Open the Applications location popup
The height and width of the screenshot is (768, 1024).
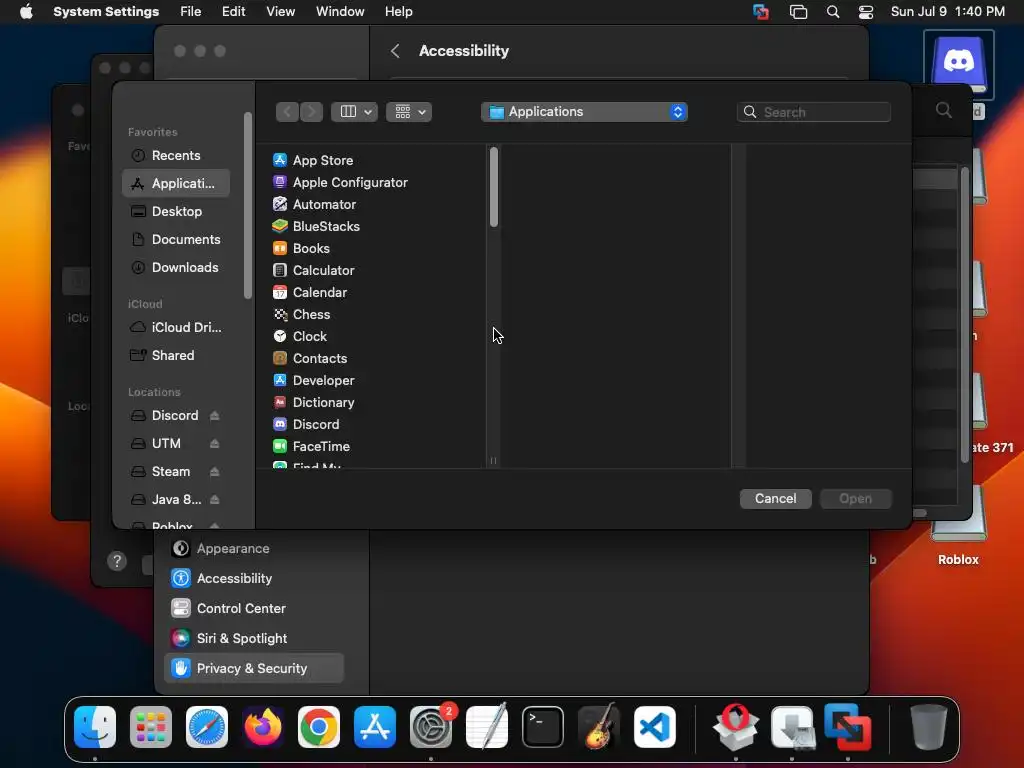click(x=584, y=112)
